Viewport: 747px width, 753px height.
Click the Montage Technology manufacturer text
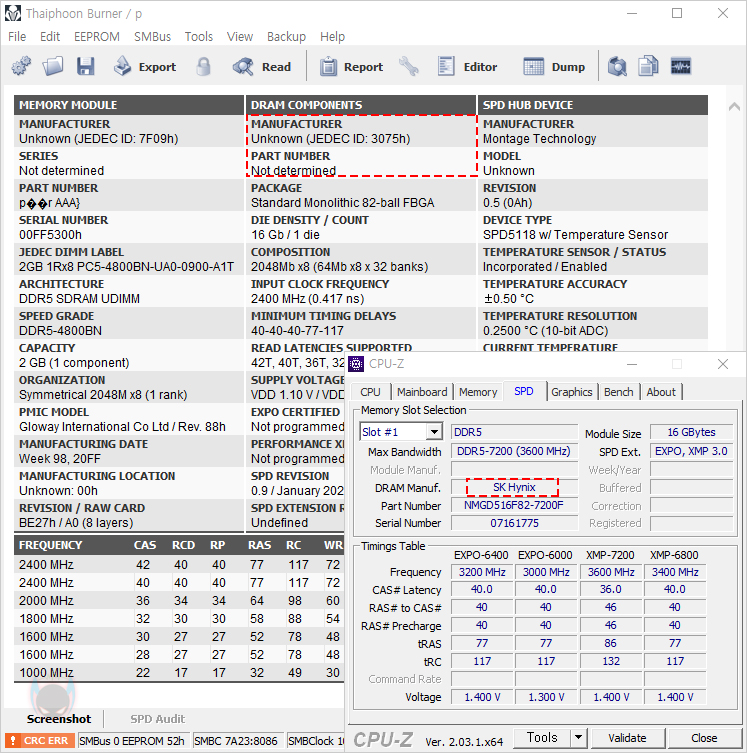click(x=539, y=139)
